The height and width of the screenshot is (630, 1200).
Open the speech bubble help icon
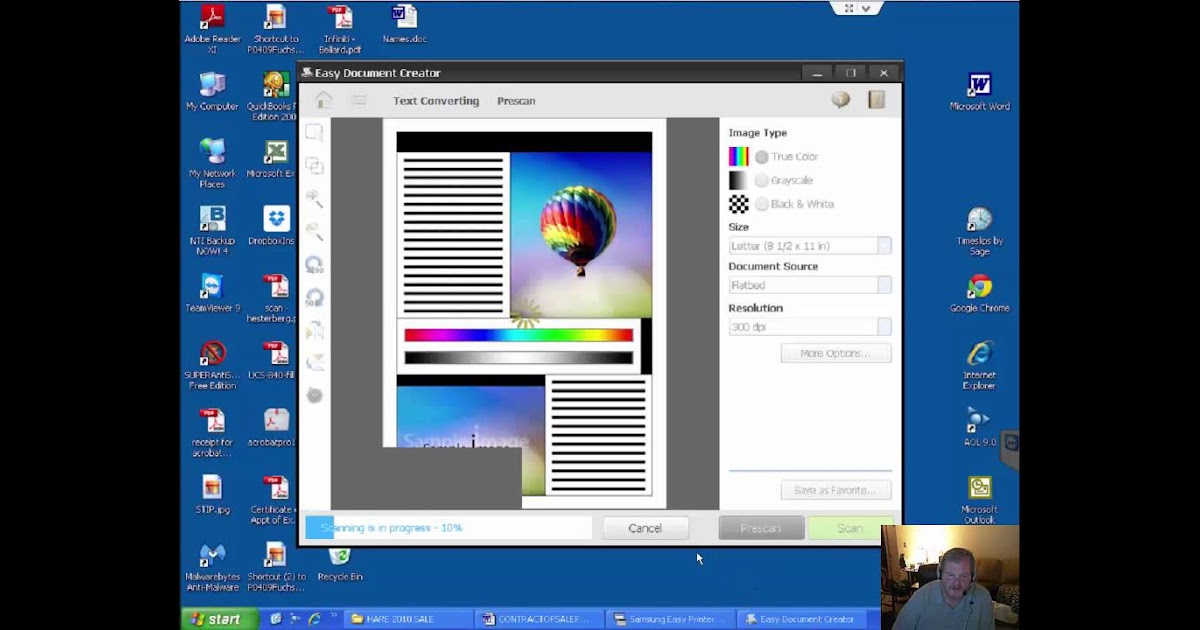click(x=841, y=100)
